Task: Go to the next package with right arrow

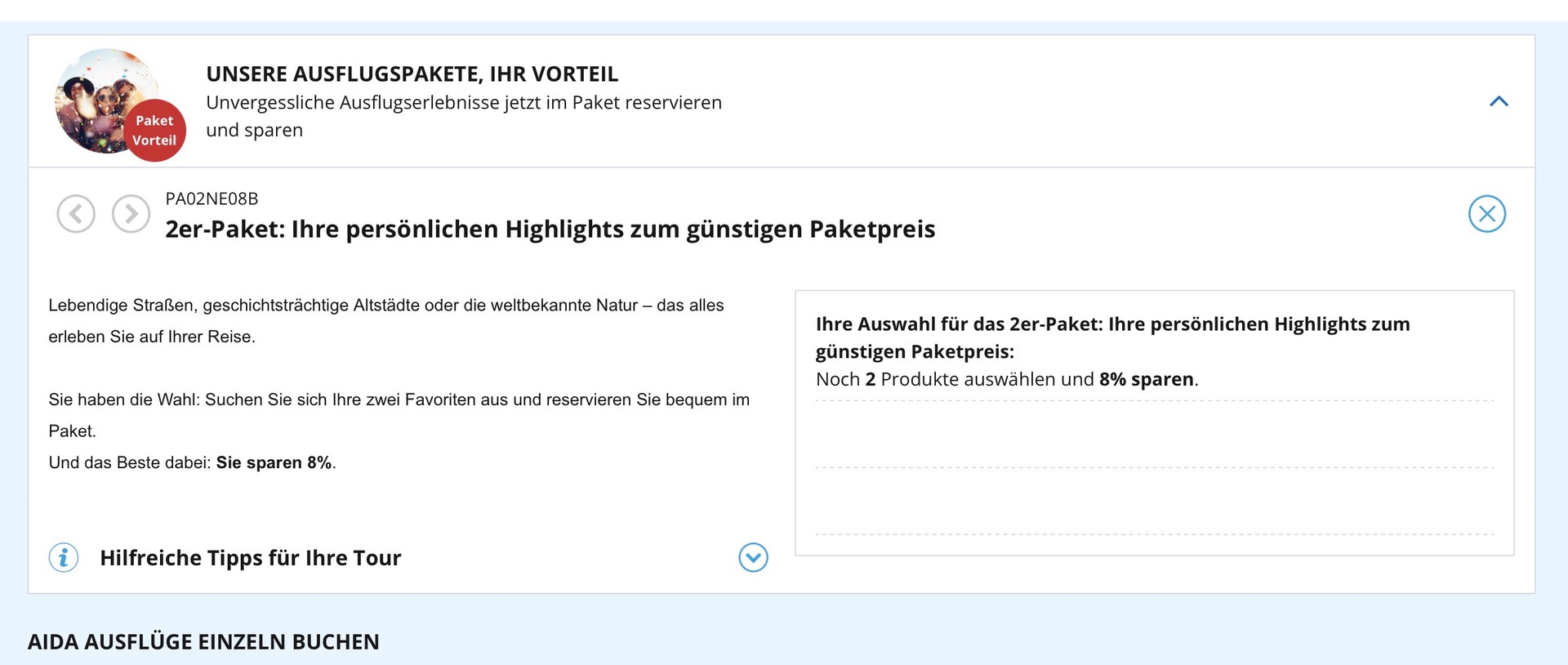Action: [x=131, y=214]
